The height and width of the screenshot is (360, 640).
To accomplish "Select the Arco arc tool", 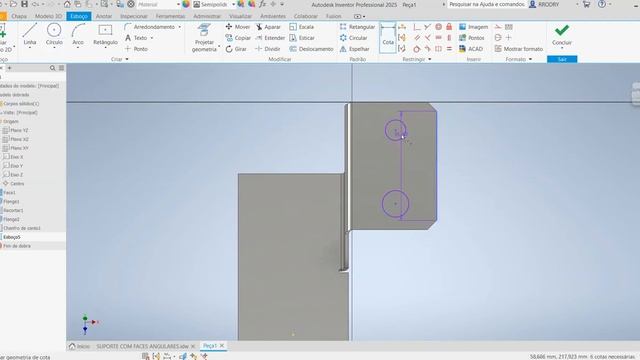I will pyautogui.click(x=78, y=35).
